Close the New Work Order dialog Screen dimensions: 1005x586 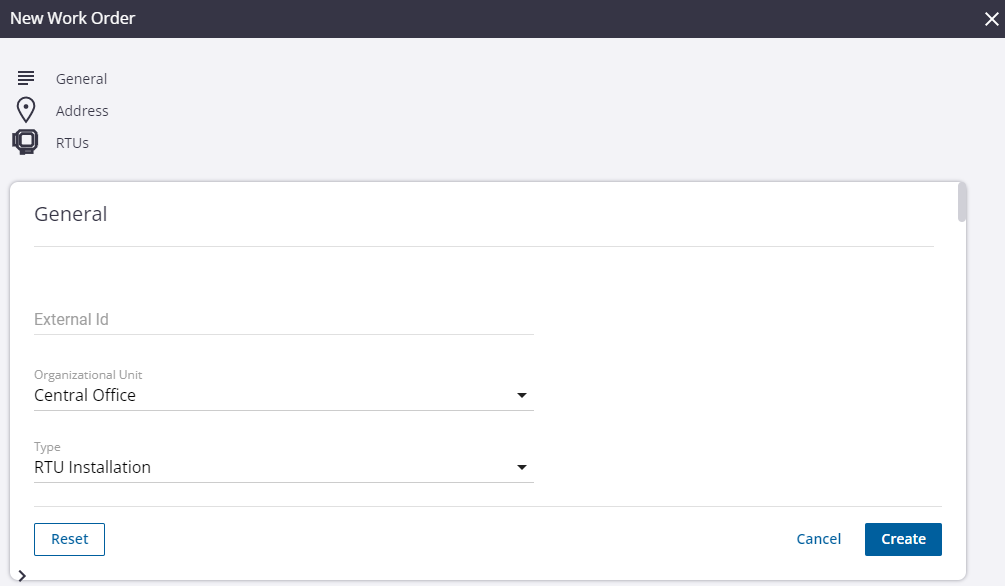point(991,18)
